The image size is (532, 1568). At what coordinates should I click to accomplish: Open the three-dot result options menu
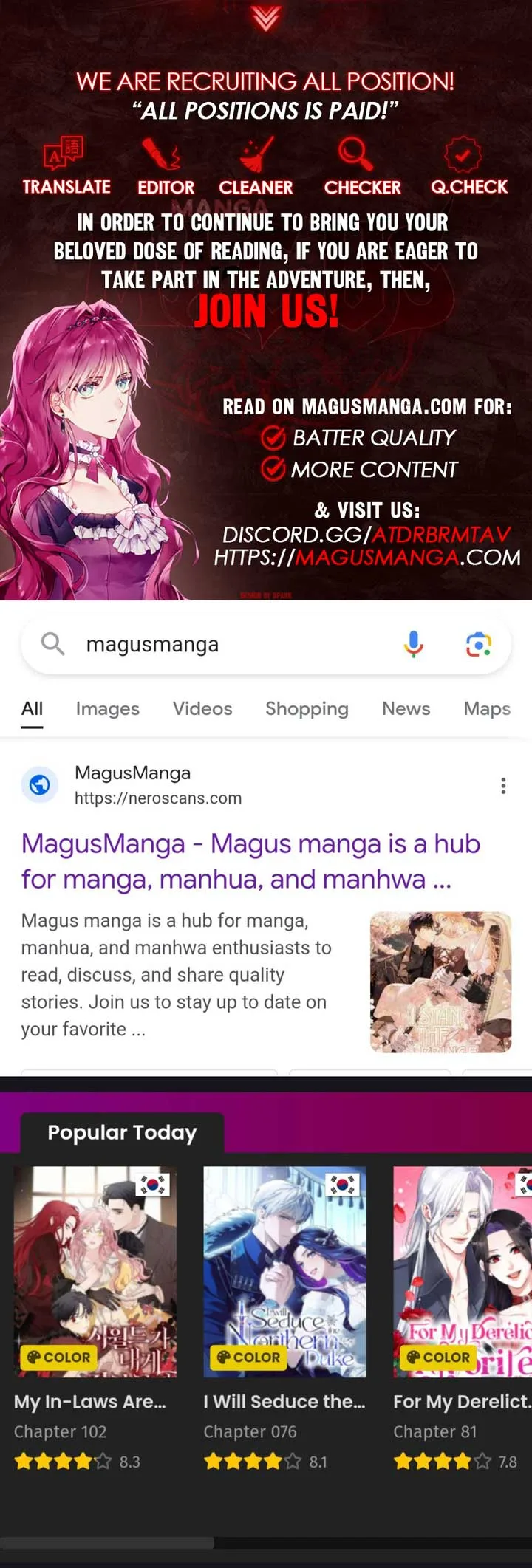[503, 785]
